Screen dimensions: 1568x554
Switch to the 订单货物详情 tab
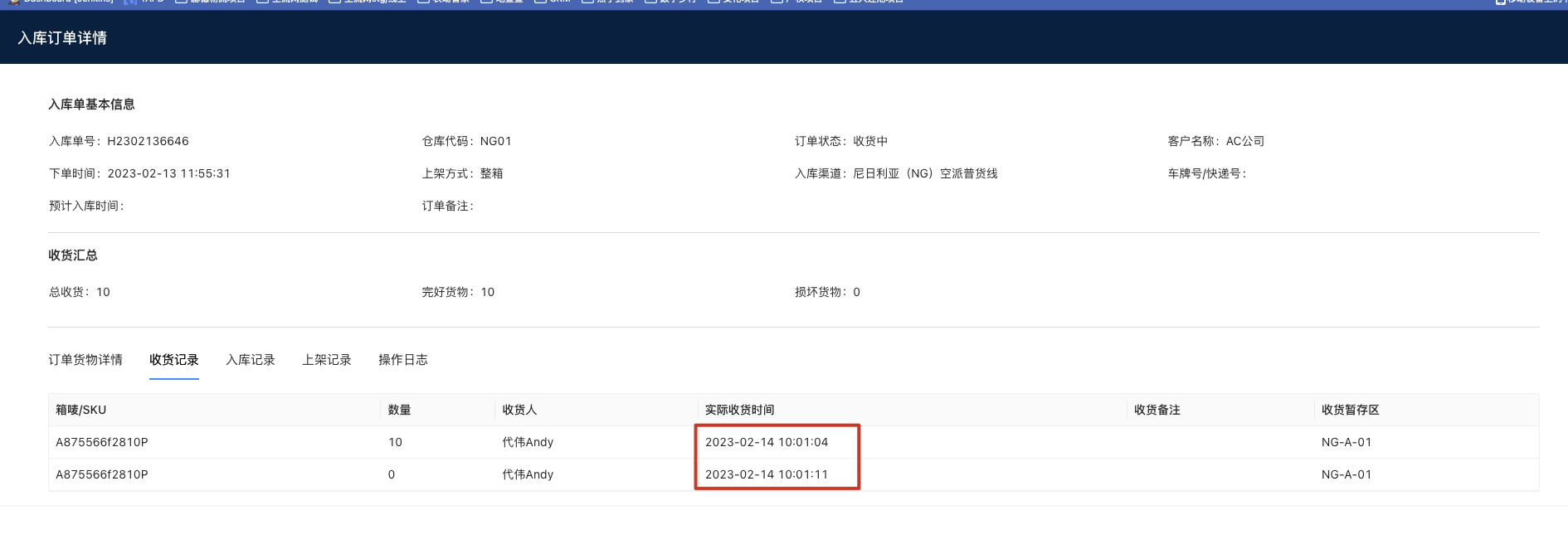point(85,360)
